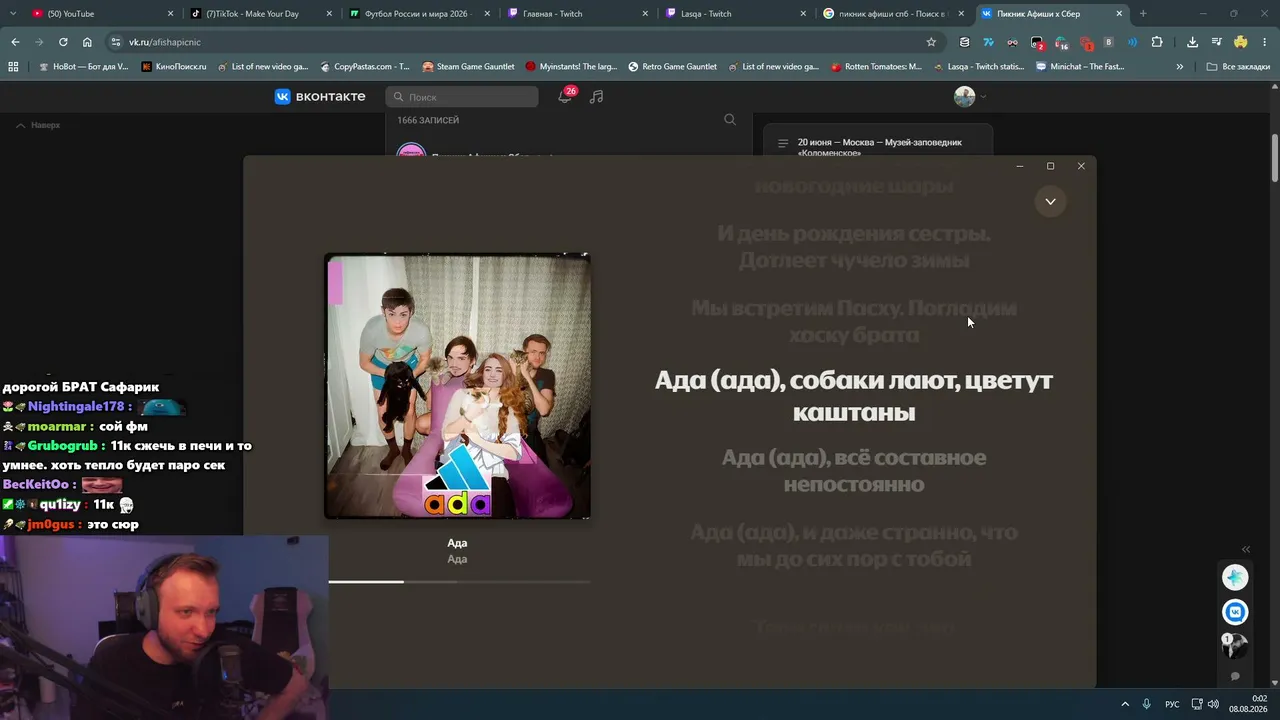Open the tab search dropdown arrow
Viewport: 1280px width, 720px height.
pyautogui.click(x=15, y=14)
